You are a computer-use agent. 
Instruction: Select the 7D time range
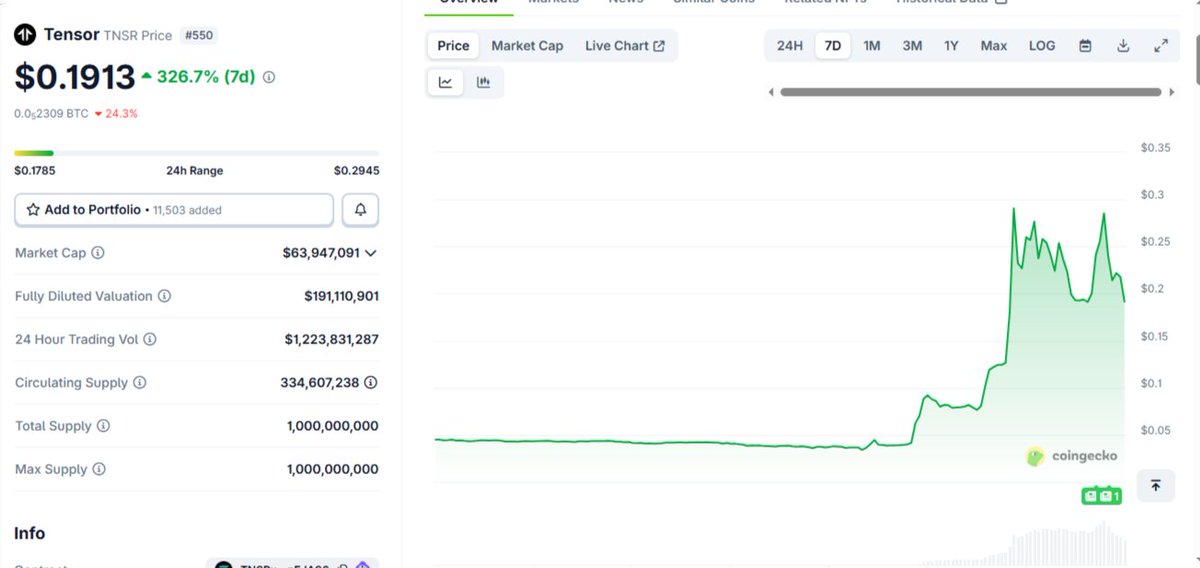[832, 46]
